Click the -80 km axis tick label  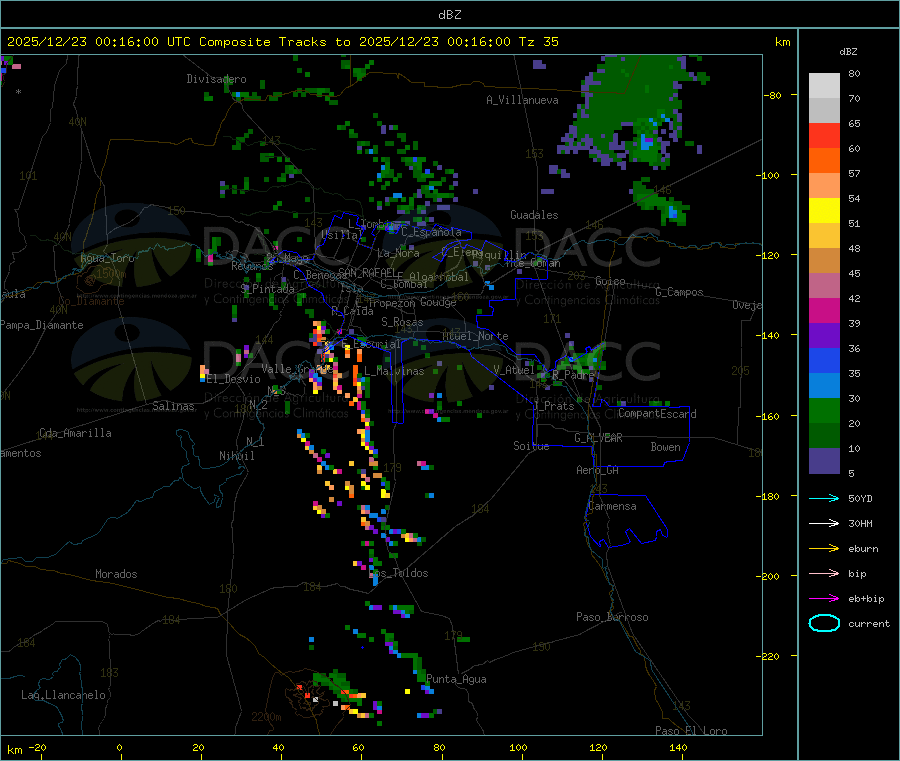point(773,95)
